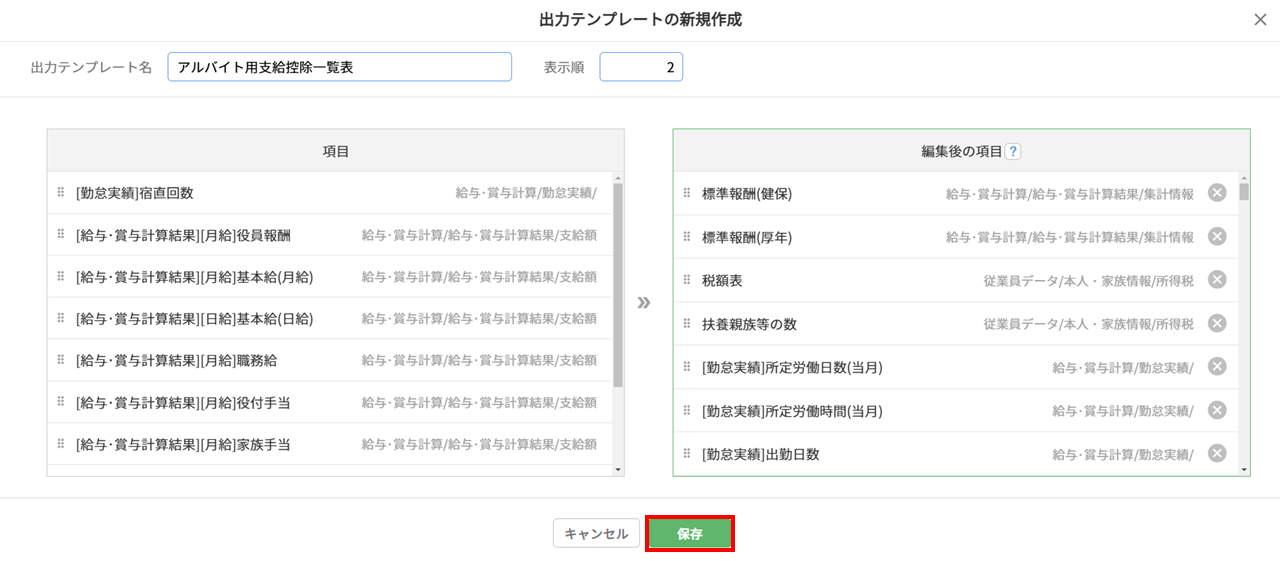Open help icon beside 編集後の項目
This screenshot has height=561, width=1280.
(1013, 152)
